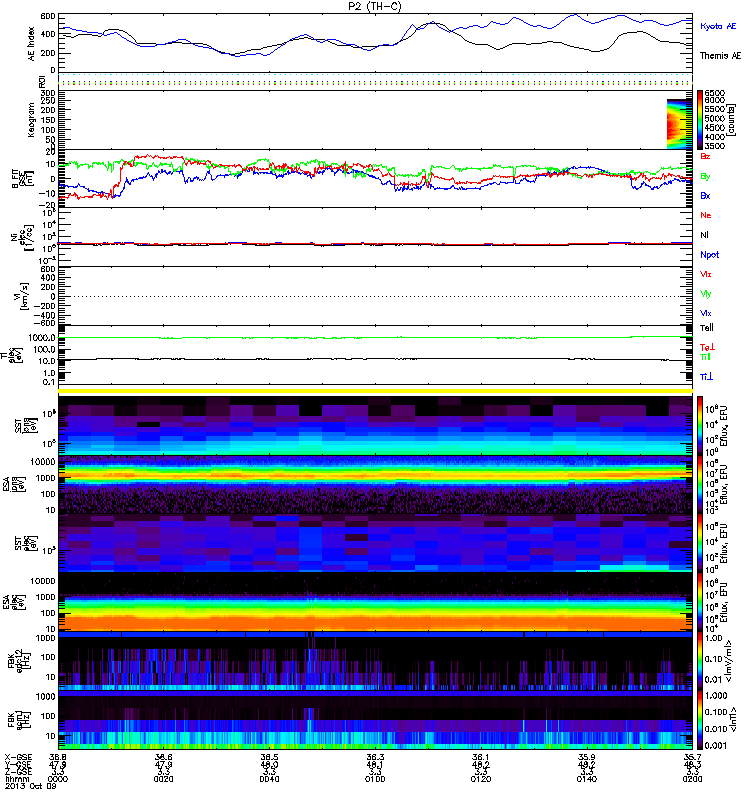Click the "36.1" X-GSE position value

pos(481,757)
